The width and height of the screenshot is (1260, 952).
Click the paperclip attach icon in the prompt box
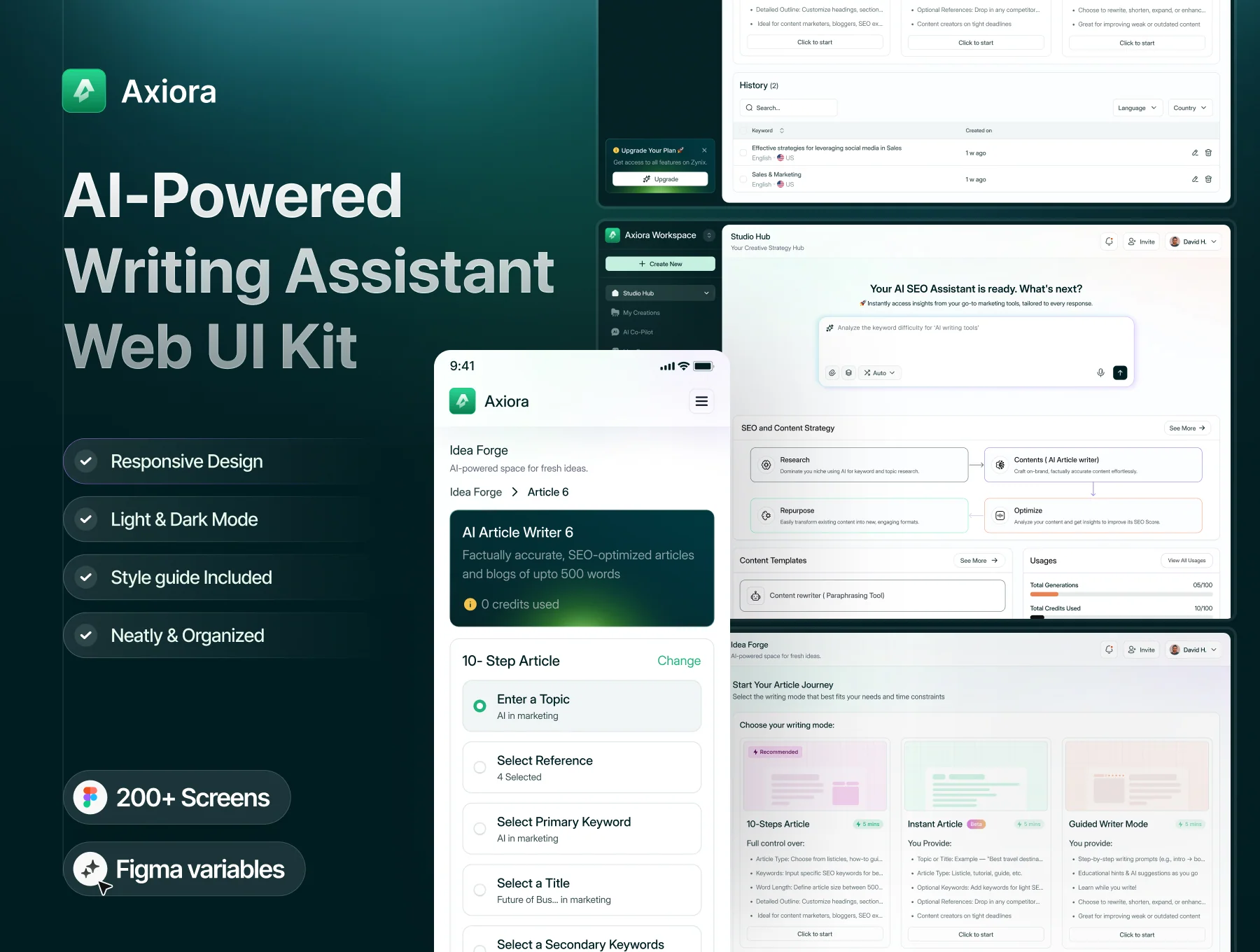coord(832,373)
